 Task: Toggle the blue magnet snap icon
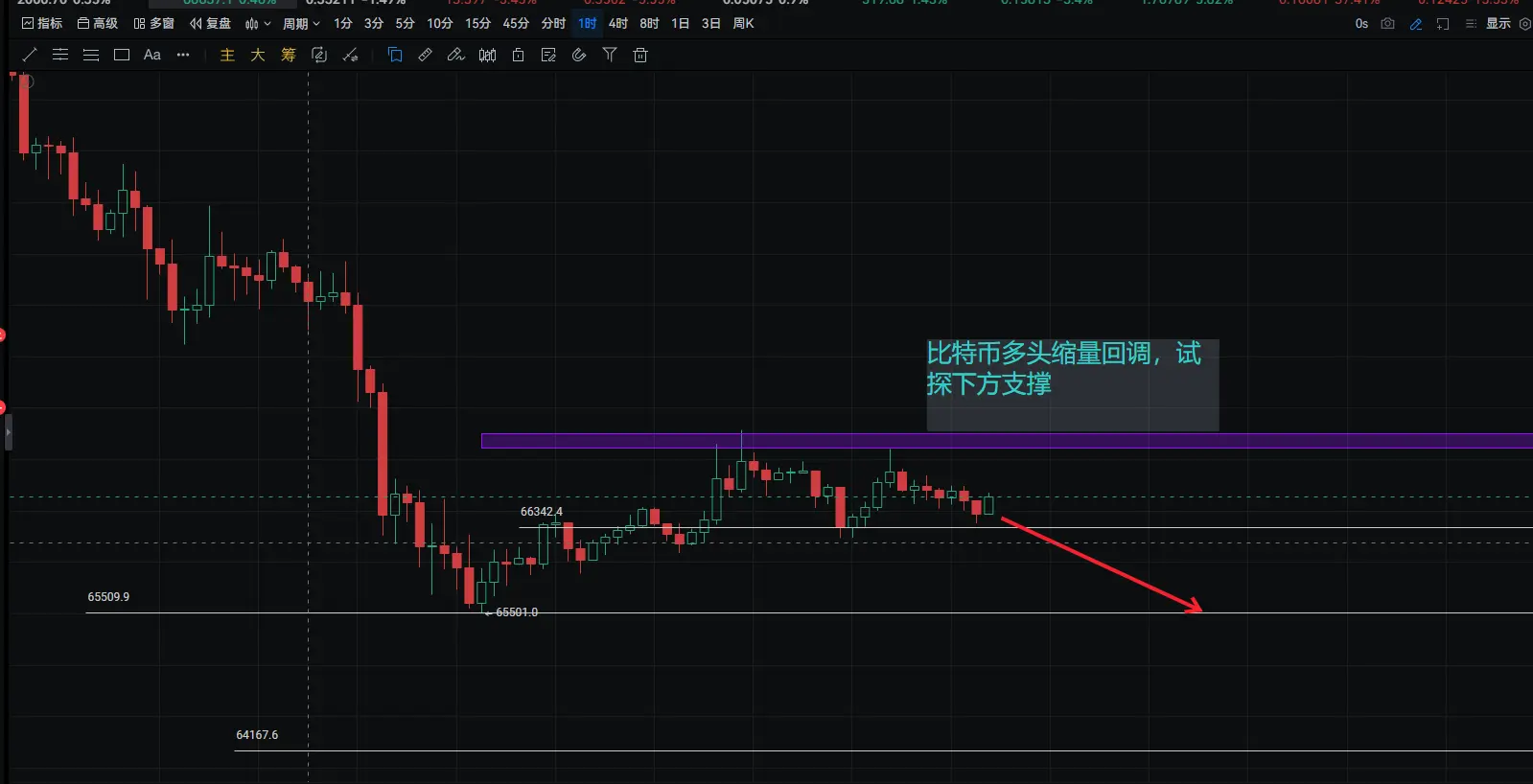coord(395,55)
